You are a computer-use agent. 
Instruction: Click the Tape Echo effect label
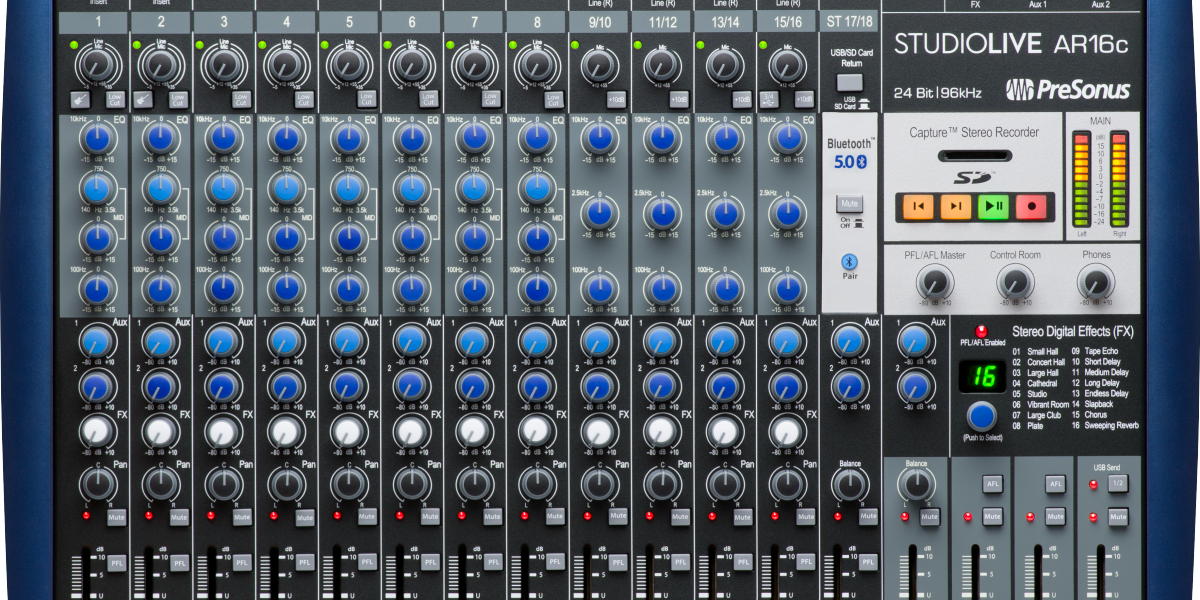1101,351
